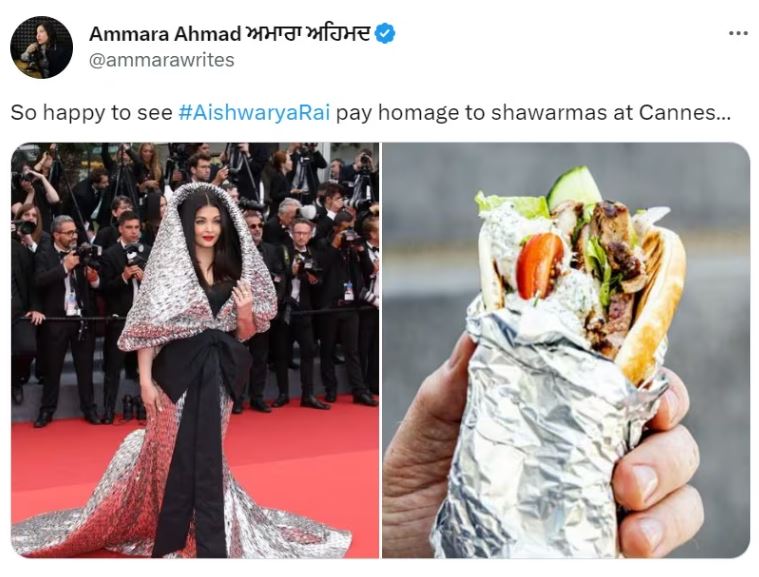Image resolution: width=759 pixels, height=577 pixels.
Task: Open the red carpet photo on left
Action: pos(195,350)
